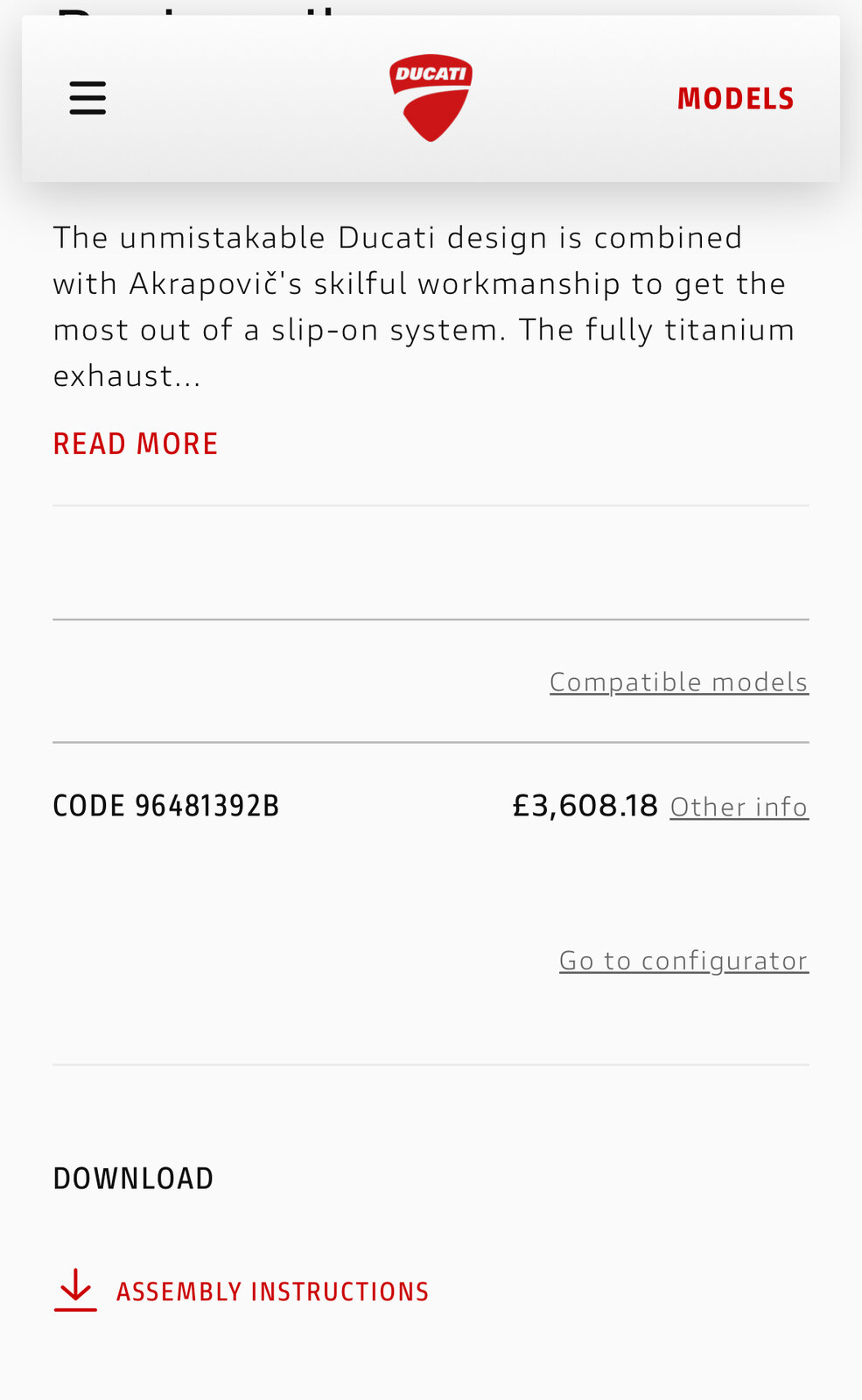Select the product code 96481392B

point(207,806)
